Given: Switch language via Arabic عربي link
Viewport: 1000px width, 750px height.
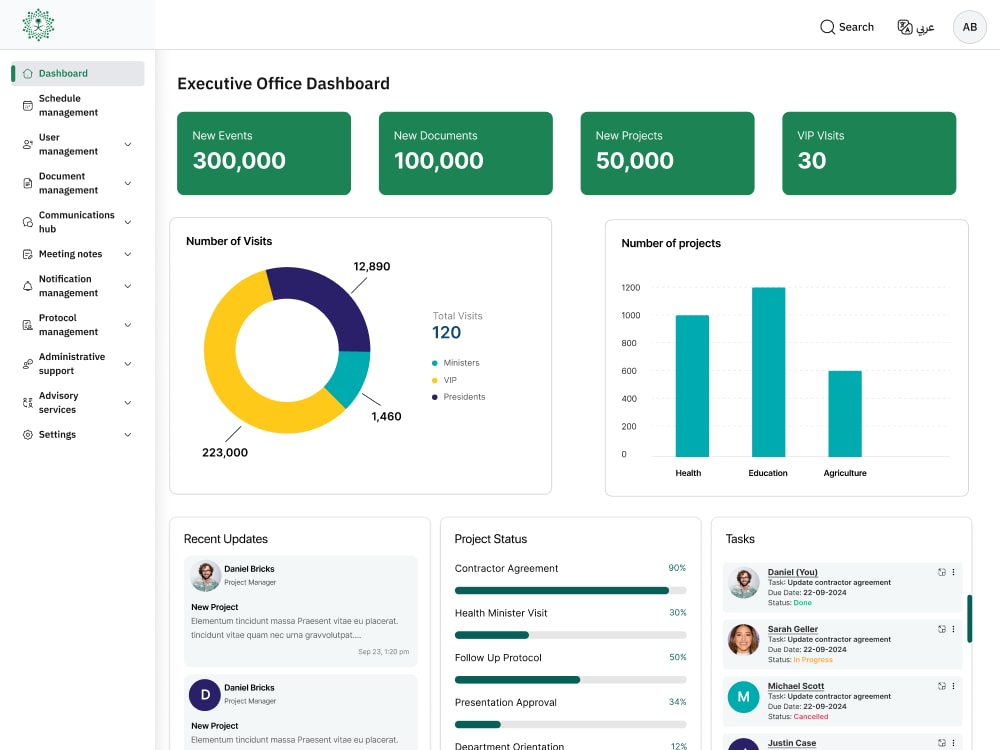Looking at the screenshot, I should (925, 28).
